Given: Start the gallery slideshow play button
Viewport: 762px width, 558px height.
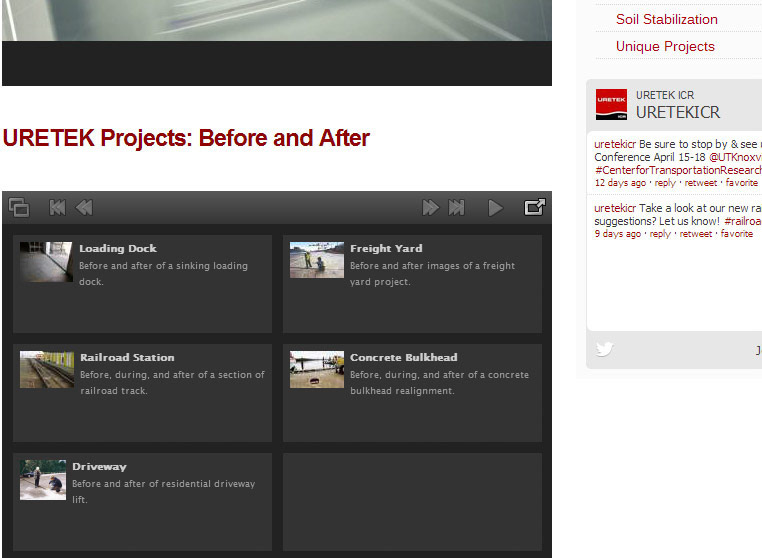Looking at the screenshot, I should point(495,208).
